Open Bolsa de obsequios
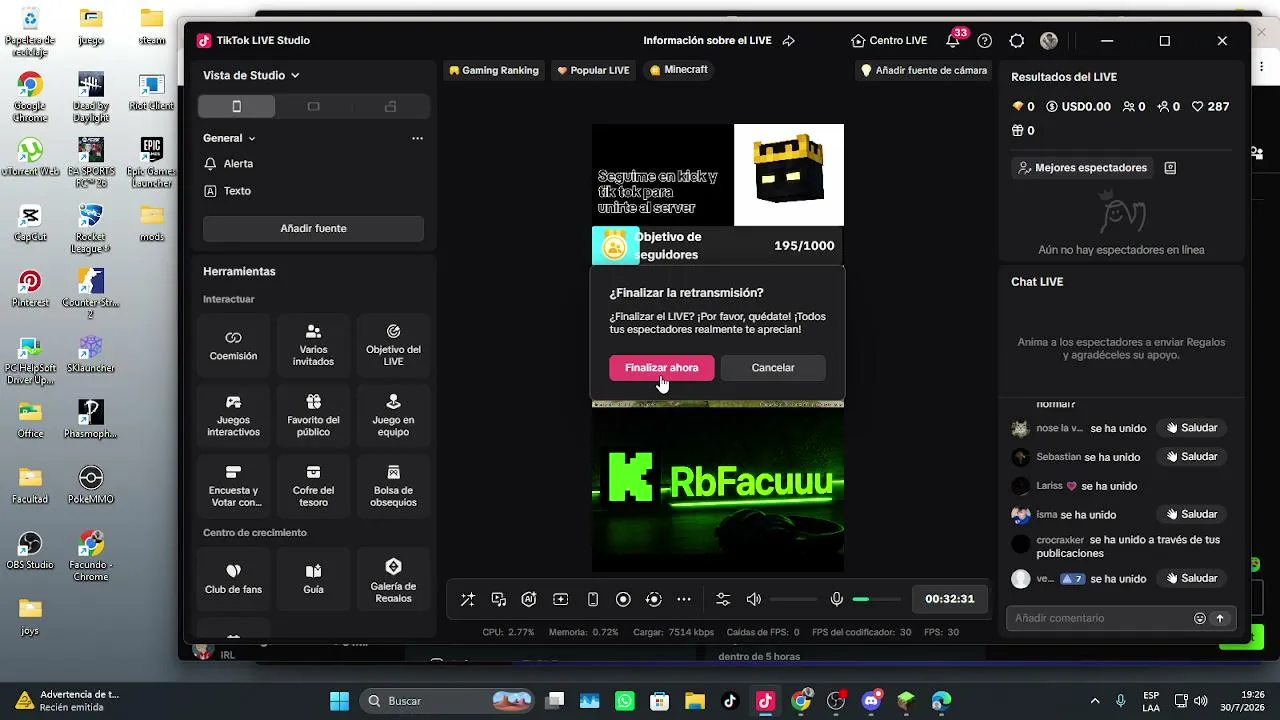The image size is (1280, 720). tap(393, 486)
